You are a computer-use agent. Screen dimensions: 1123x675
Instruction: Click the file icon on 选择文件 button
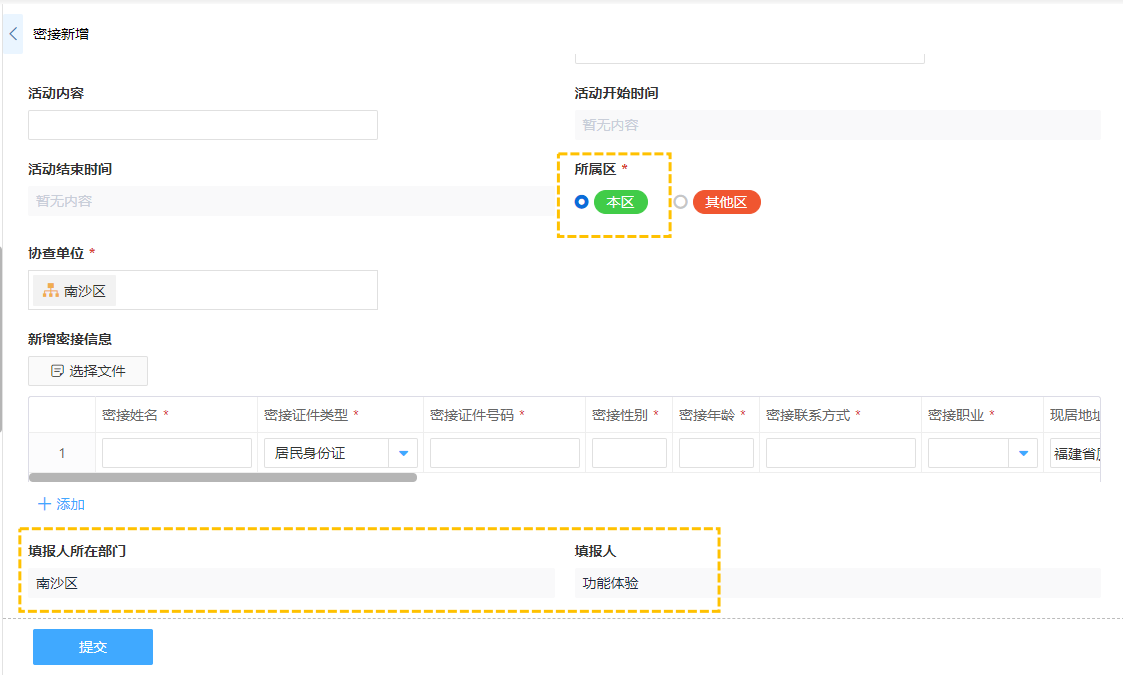[58, 371]
